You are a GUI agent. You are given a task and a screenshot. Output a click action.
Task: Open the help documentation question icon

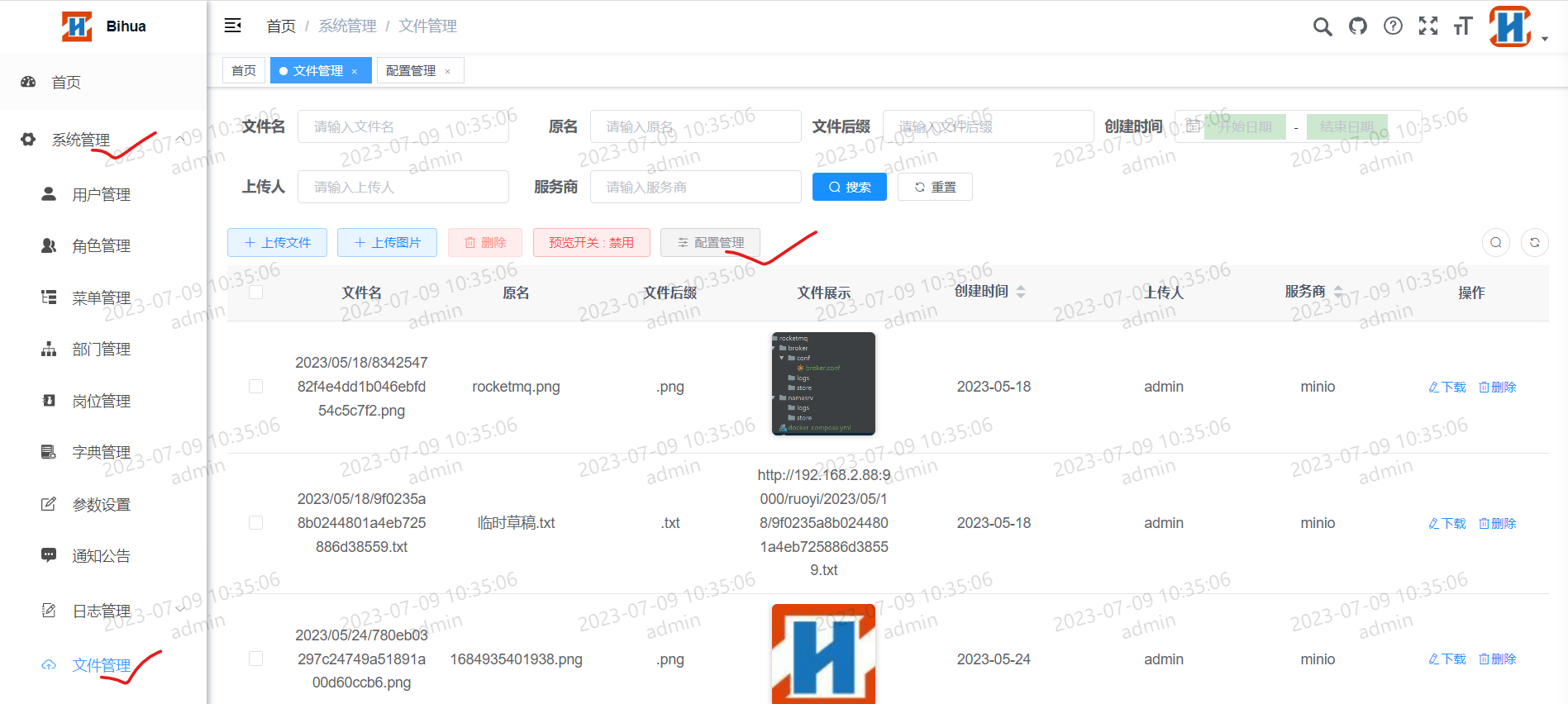1393,26
